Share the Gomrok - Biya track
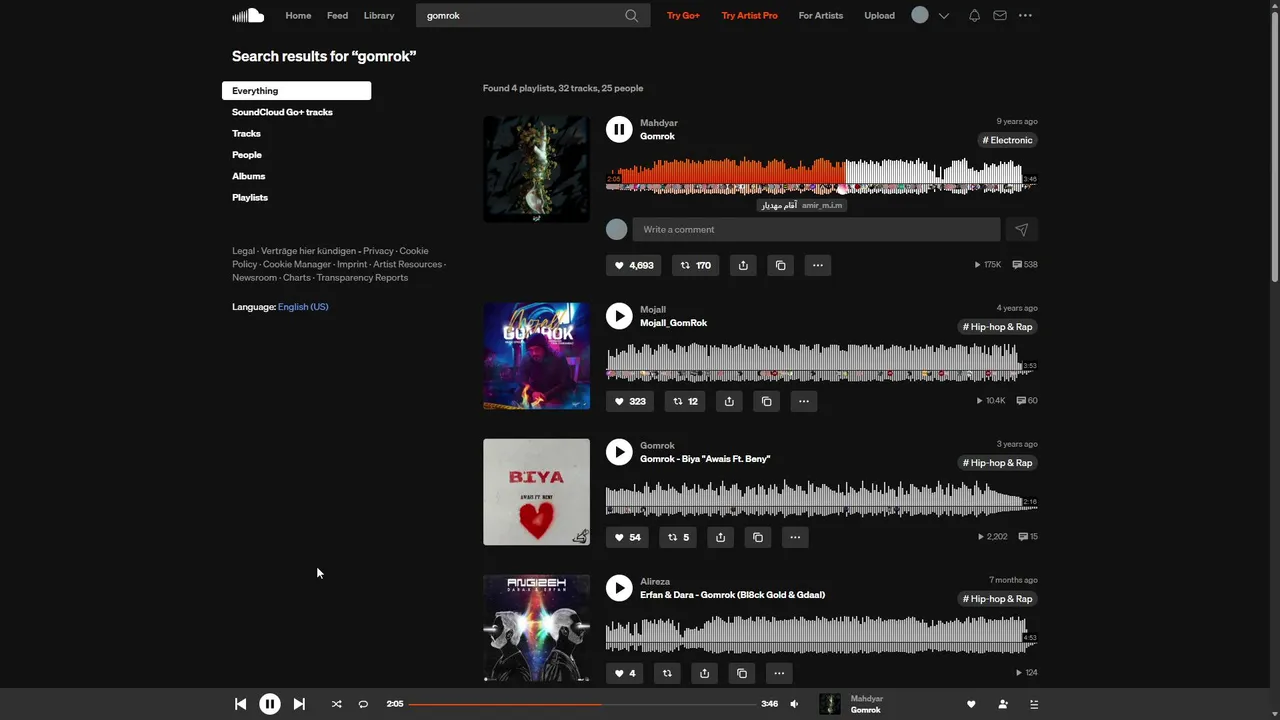 pyautogui.click(x=720, y=537)
